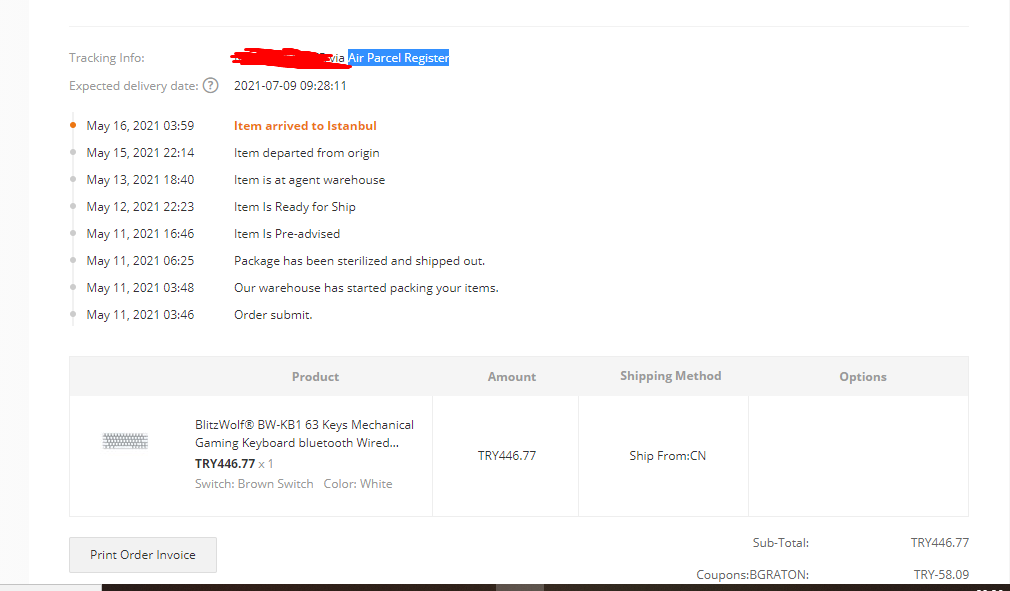Click the Options column header
This screenshot has height=591, width=1010.
click(862, 377)
